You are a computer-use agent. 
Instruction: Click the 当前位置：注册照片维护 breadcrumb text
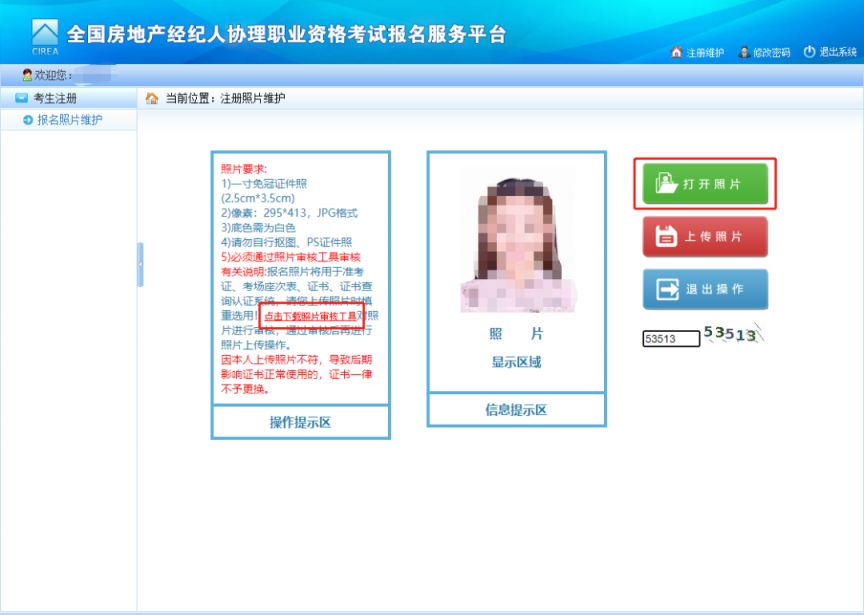coord(225,98)
